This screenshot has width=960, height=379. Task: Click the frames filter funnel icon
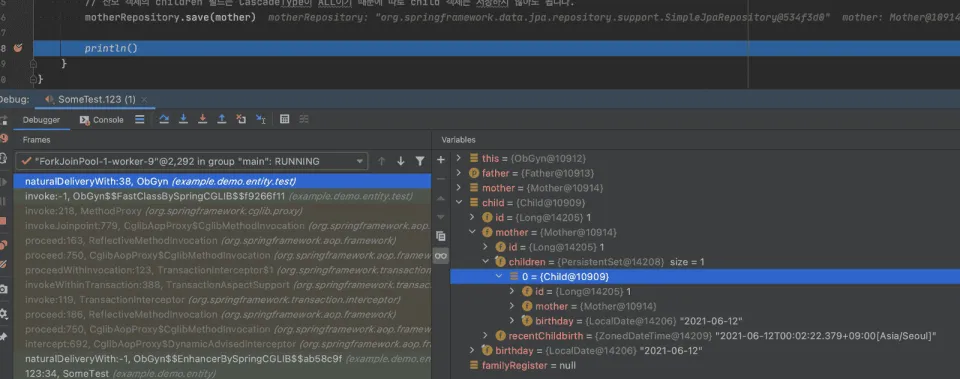click(419, 161)
